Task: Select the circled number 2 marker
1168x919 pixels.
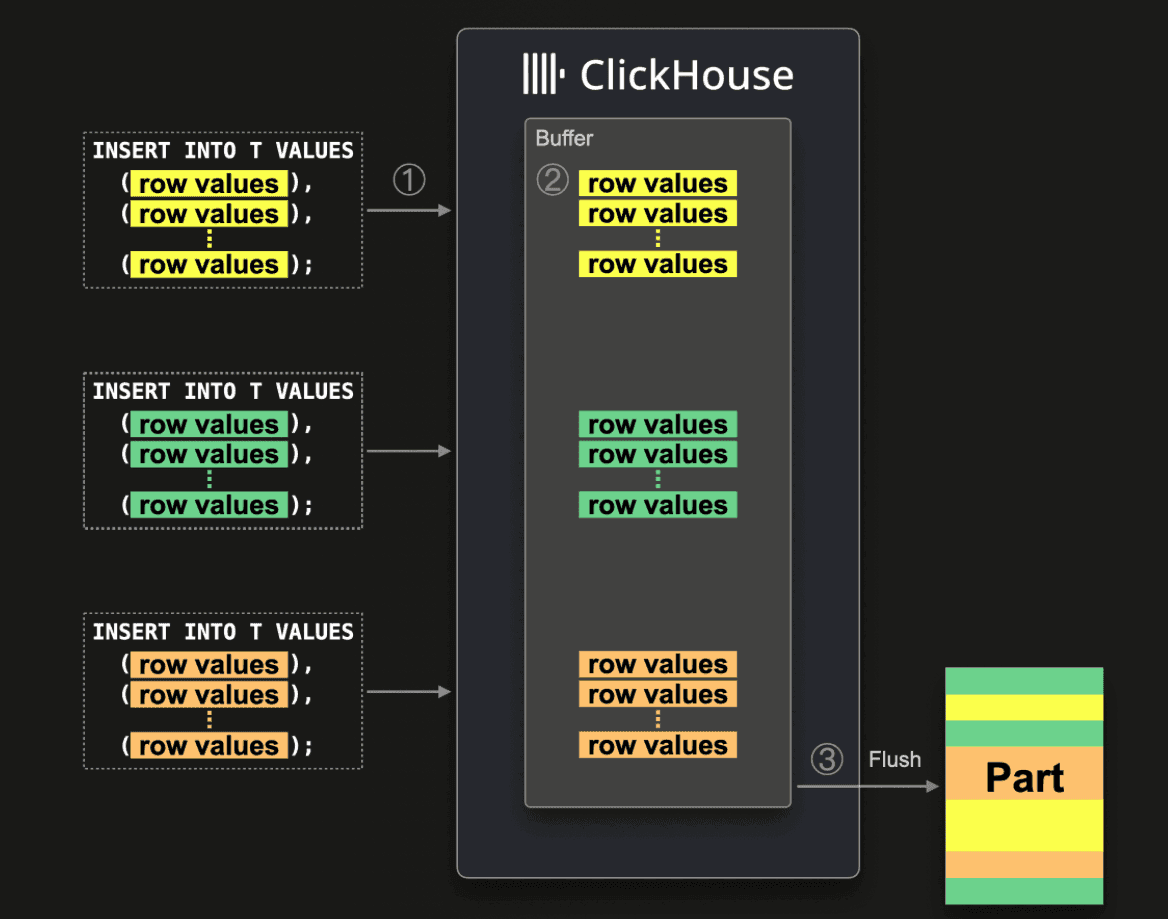Action: 553,180
